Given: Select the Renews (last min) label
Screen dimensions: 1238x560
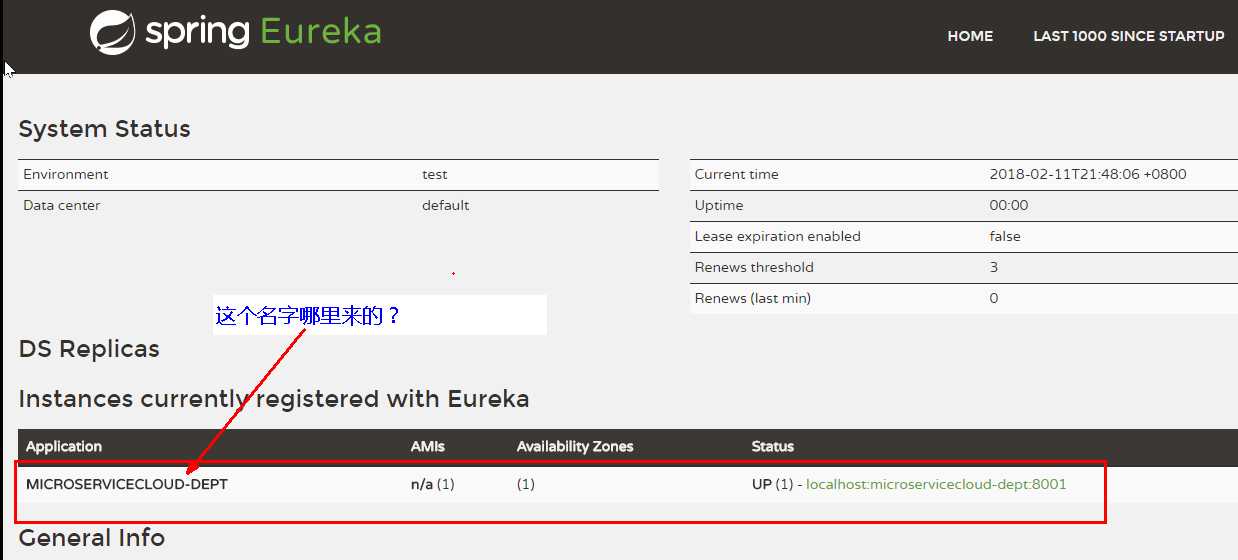Looking at the screenshot, I should click(752, 298).
